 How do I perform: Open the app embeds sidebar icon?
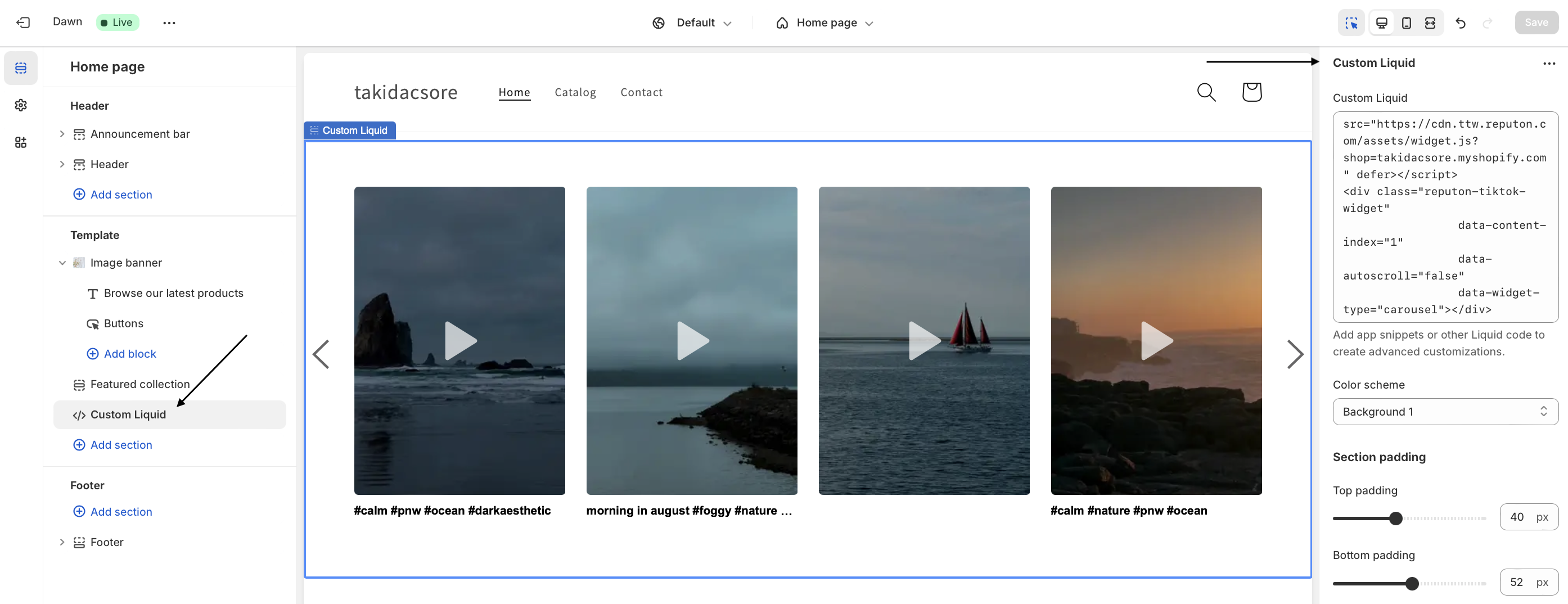coord(21,142)
